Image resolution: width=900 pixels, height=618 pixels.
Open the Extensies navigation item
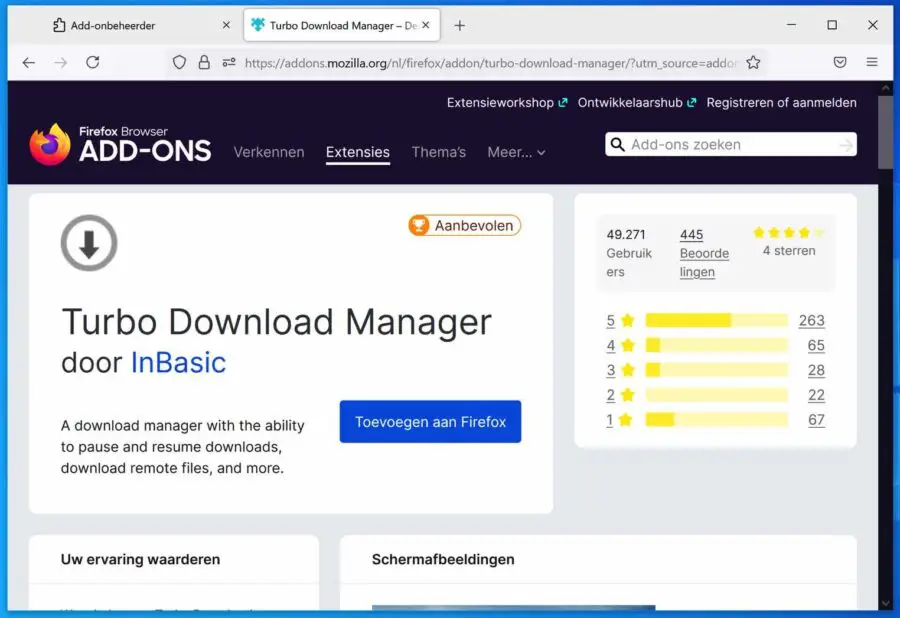(358, 152)
